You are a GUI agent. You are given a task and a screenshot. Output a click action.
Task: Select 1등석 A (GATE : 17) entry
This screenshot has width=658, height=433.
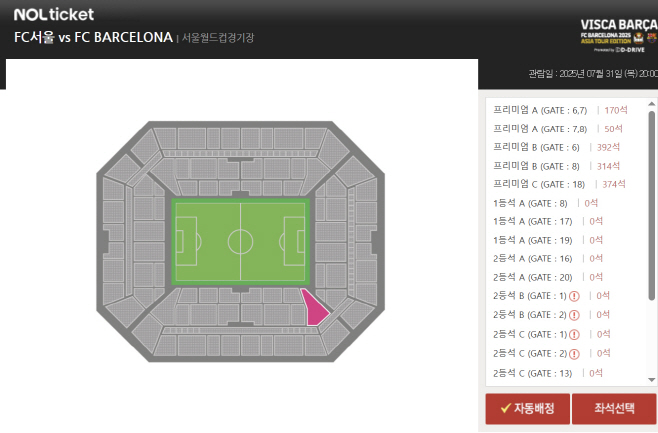click(x=548, y=221)
